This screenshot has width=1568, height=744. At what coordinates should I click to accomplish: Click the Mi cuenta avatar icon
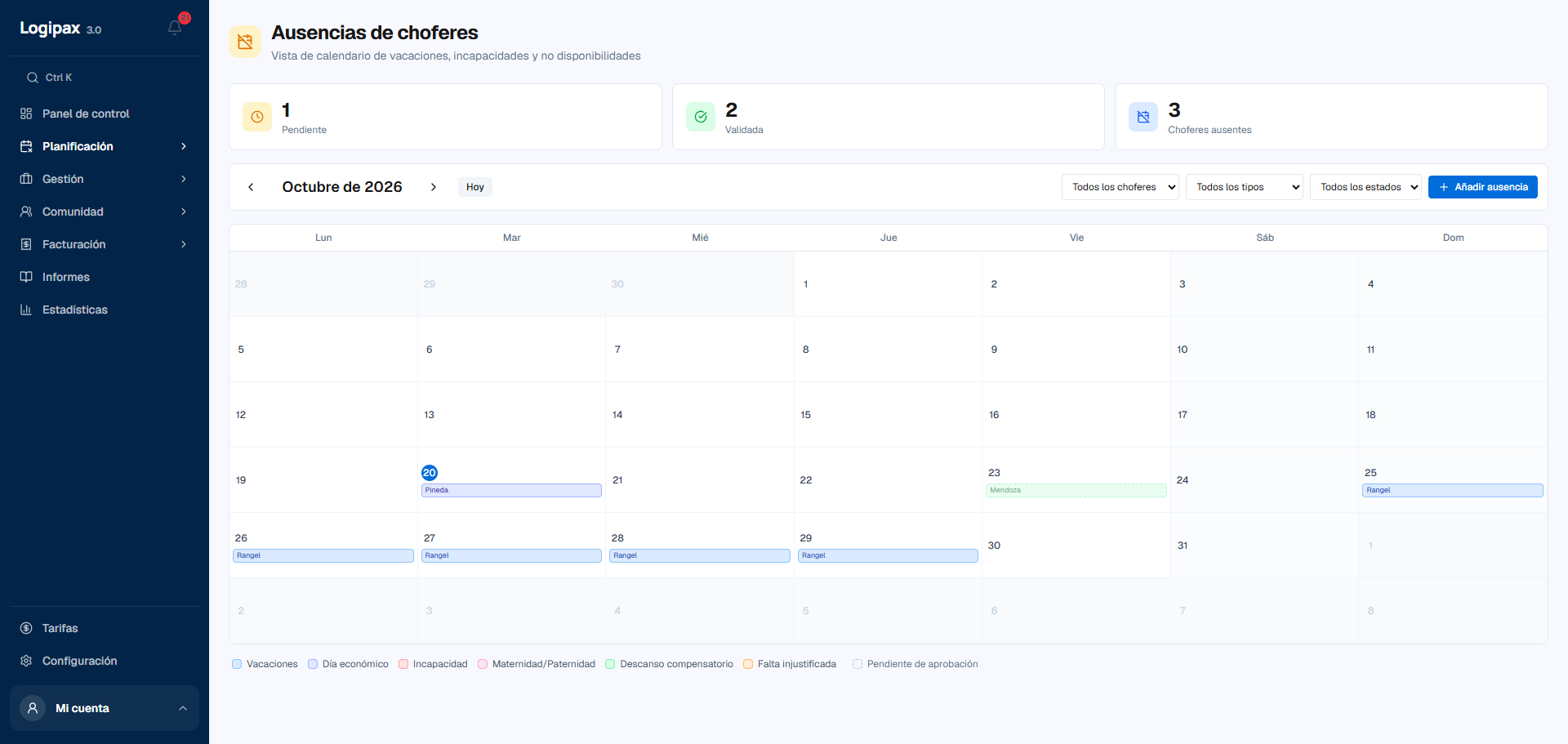click(33, 708)
